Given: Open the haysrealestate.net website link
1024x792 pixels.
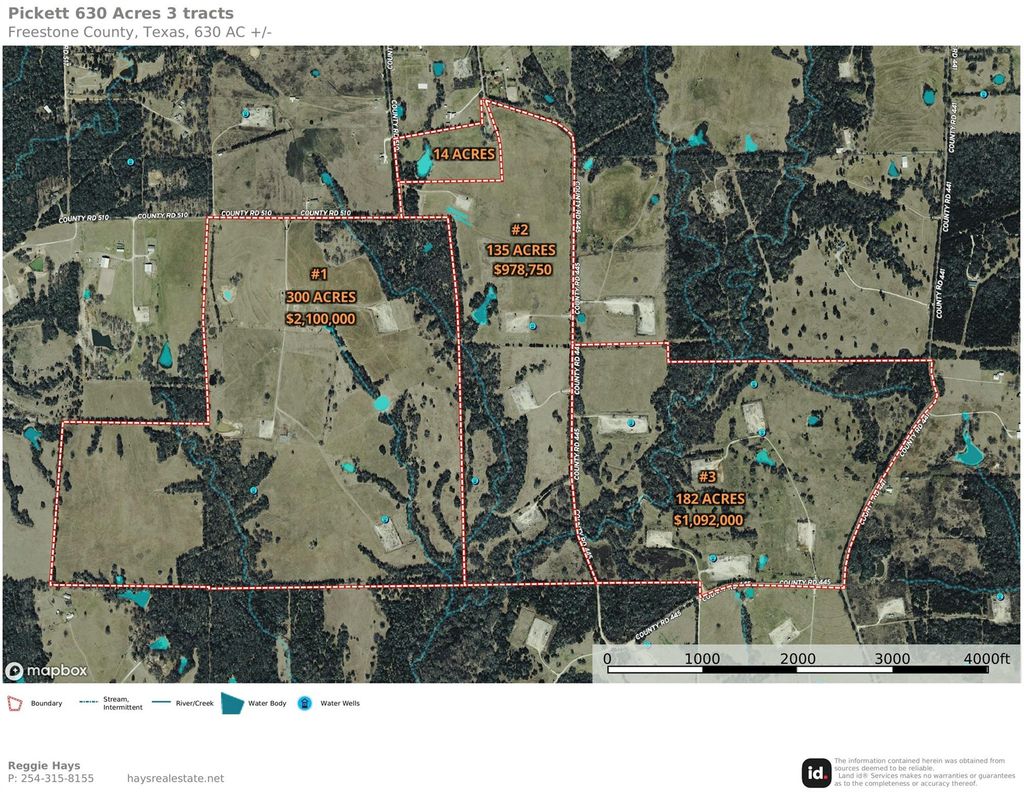Looking at the screenshot, I should coord(175,778).
